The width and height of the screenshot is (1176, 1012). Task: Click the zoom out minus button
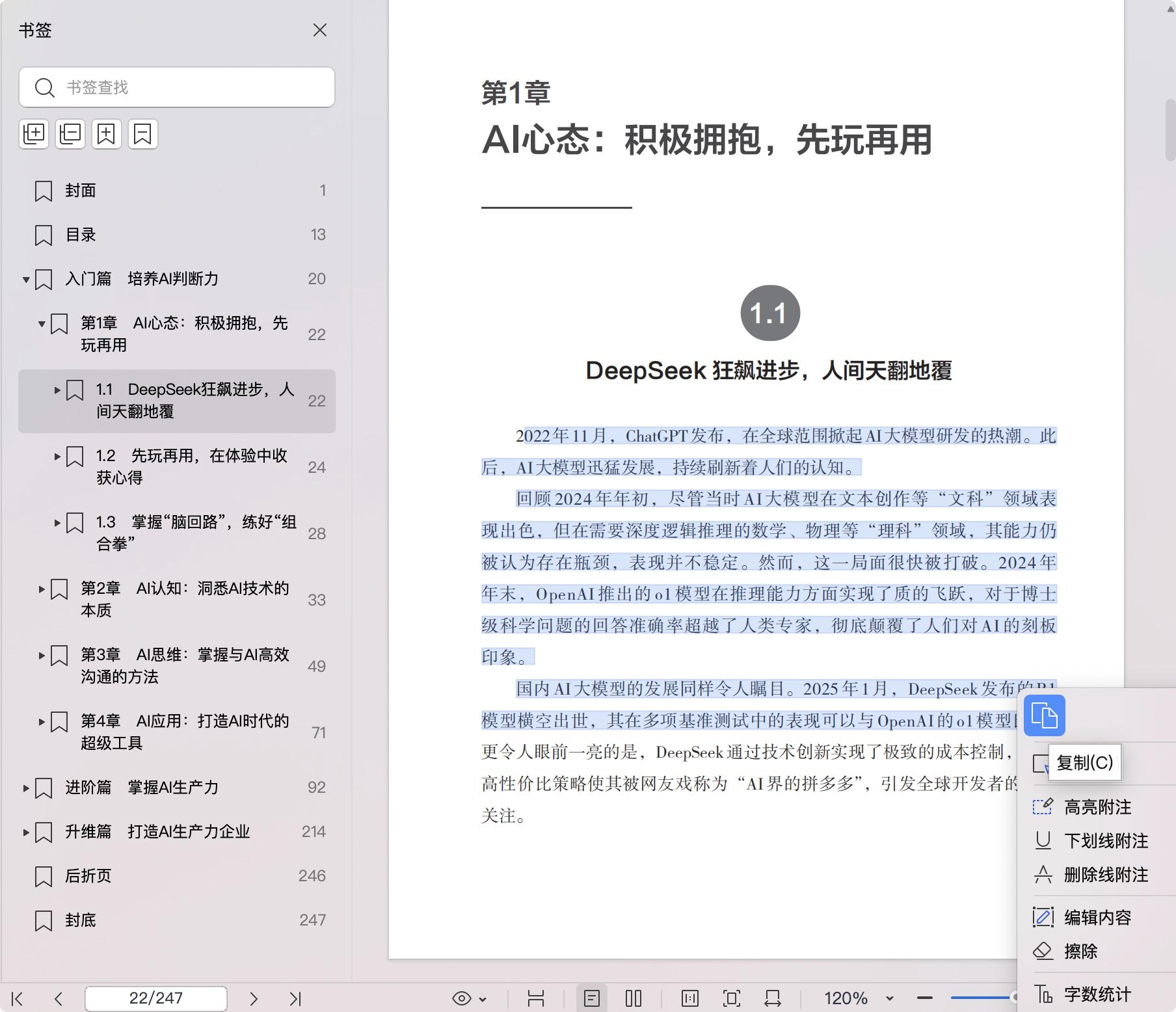[x=925, y=998]
